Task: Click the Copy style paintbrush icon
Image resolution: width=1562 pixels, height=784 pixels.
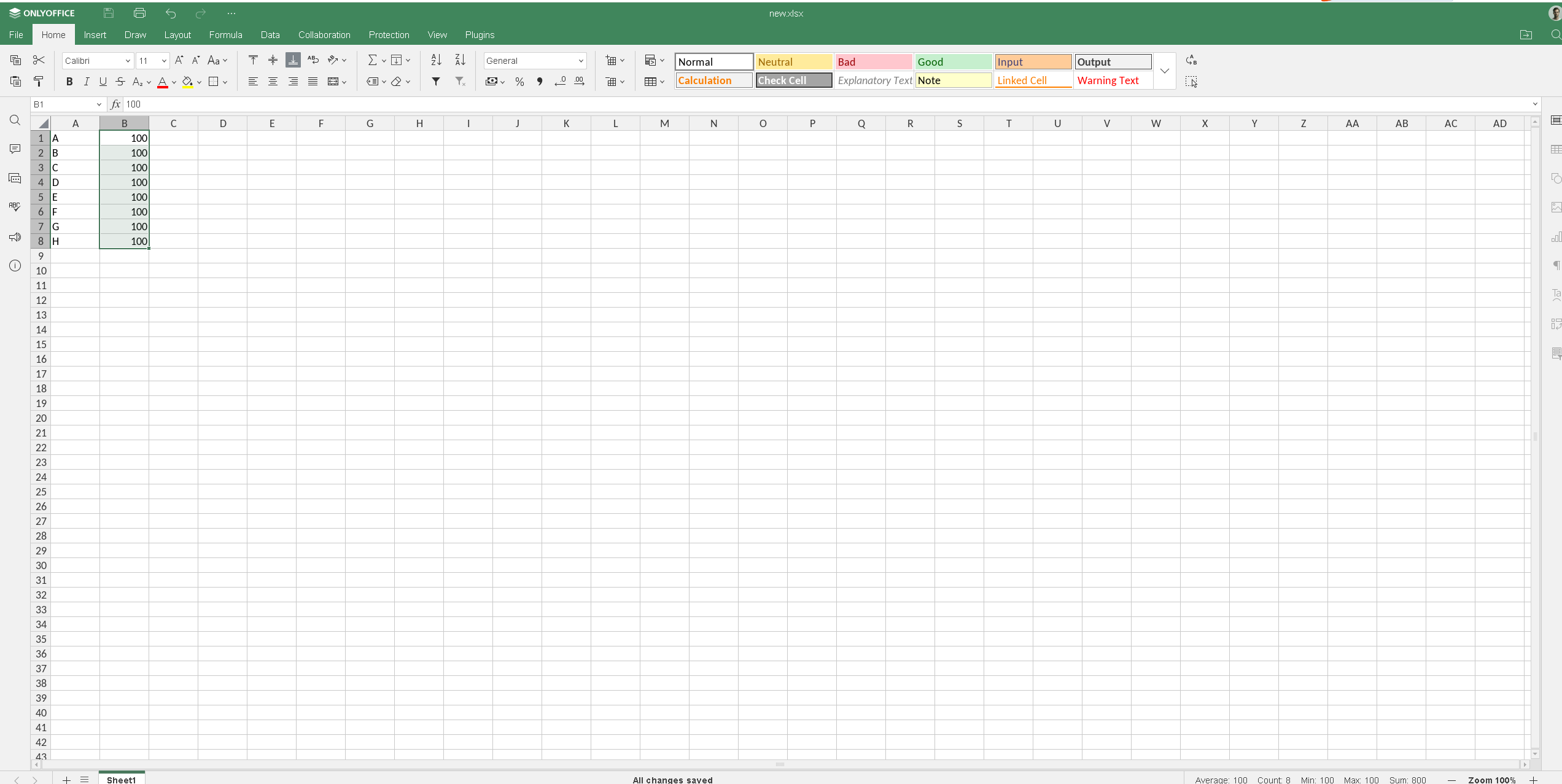Action: point(39,81)
